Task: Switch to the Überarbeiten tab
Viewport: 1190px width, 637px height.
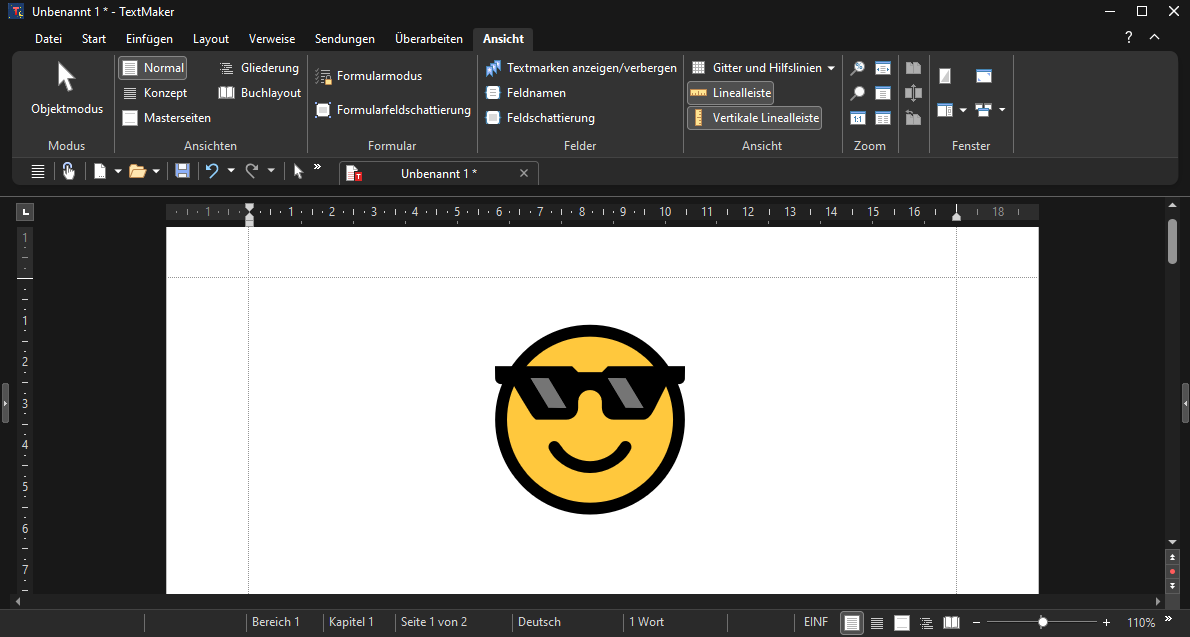Action: 428,39
